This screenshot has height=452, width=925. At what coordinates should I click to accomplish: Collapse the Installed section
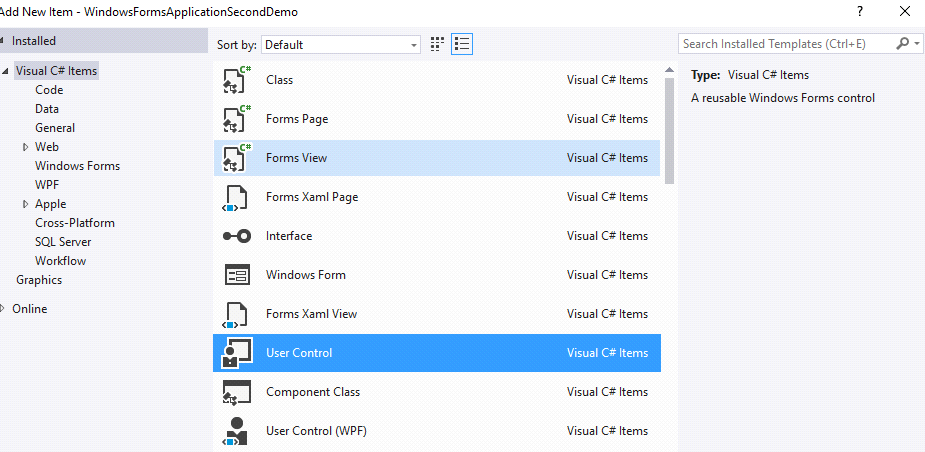coord(2,41)
